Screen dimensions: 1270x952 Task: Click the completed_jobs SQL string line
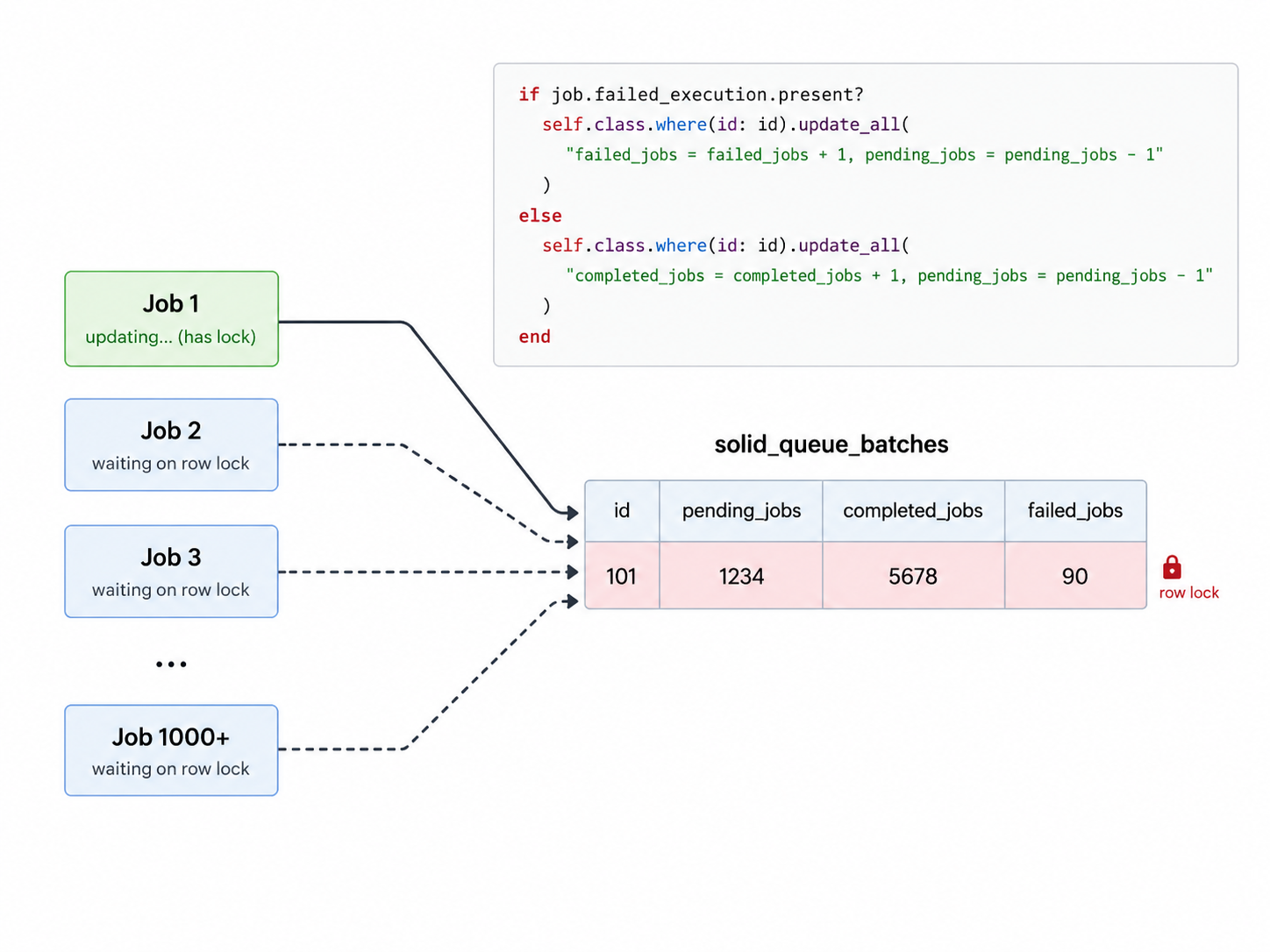(x=889, y=276)
